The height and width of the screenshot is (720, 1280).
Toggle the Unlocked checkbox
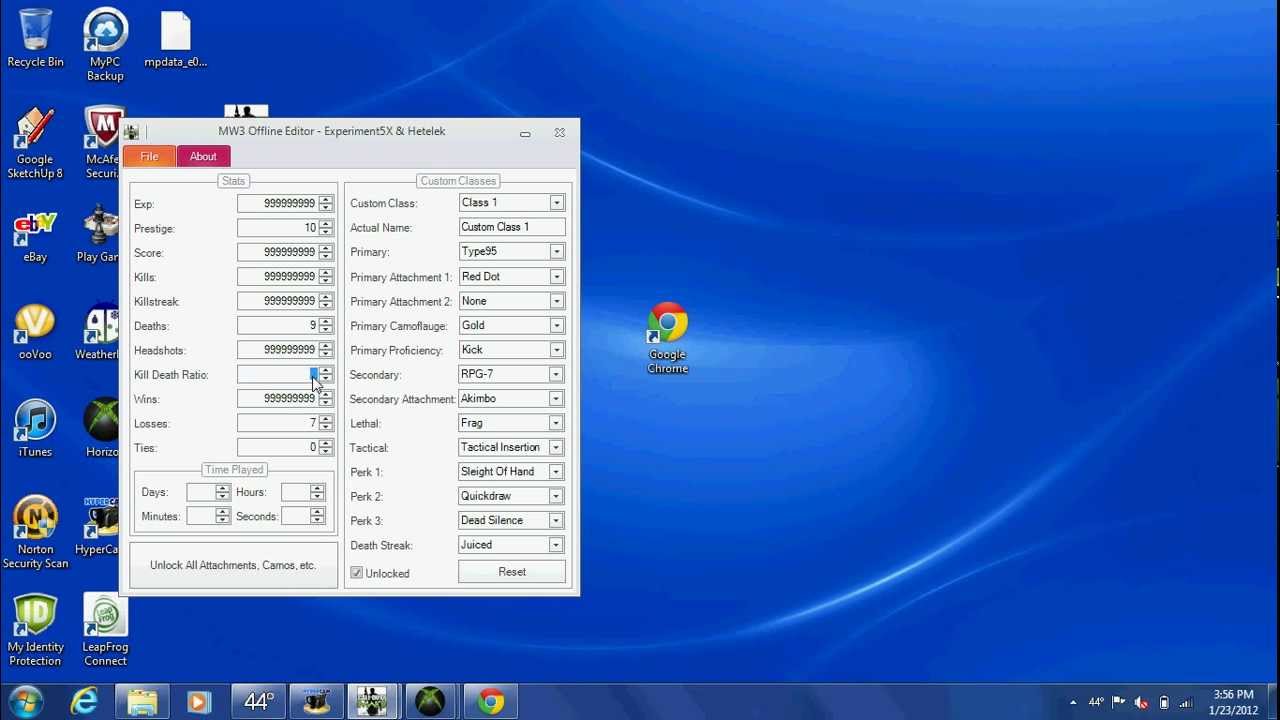coord(357,573)
